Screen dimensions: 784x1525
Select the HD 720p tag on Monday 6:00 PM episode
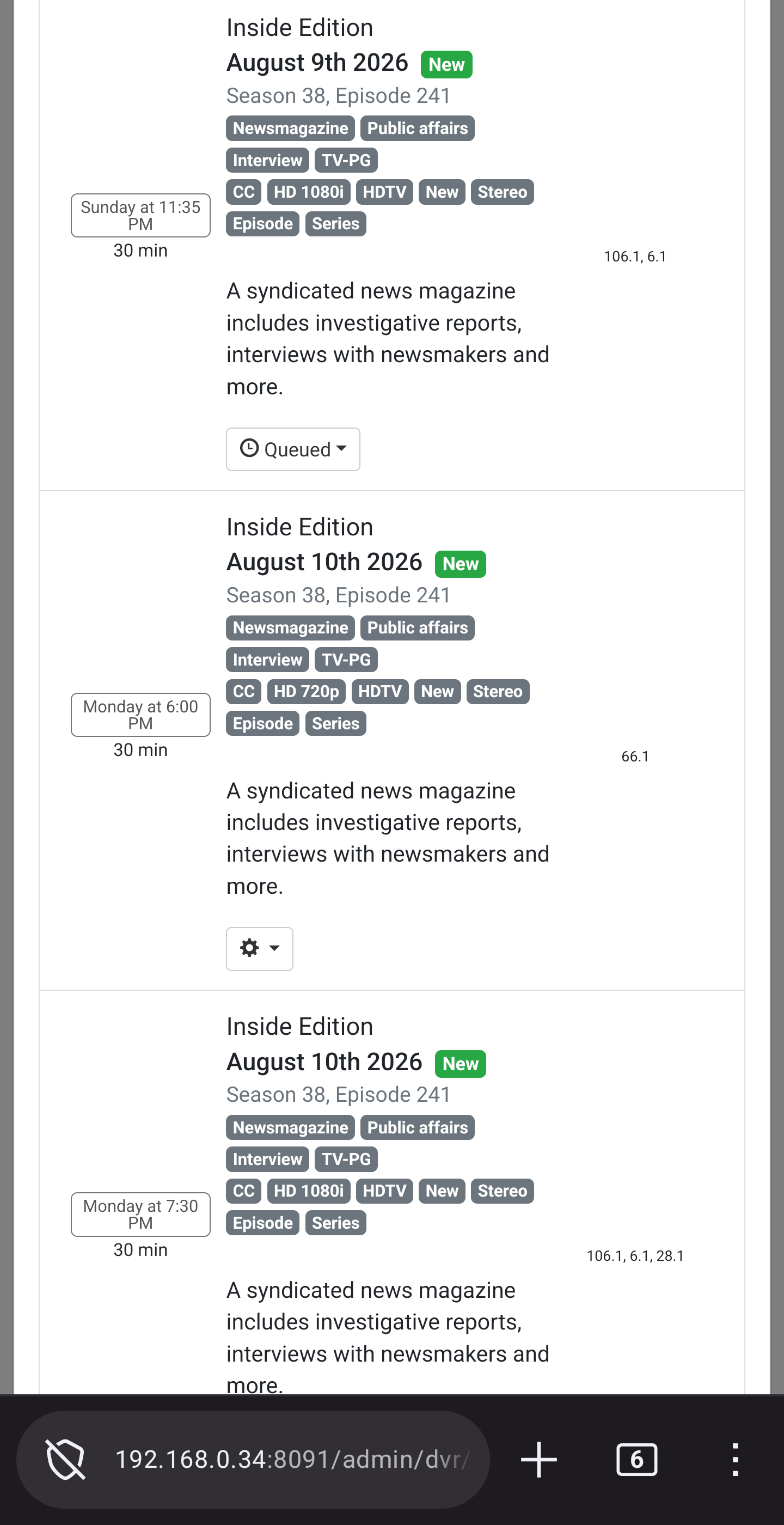pyautogui.click(x=306, y=692)
